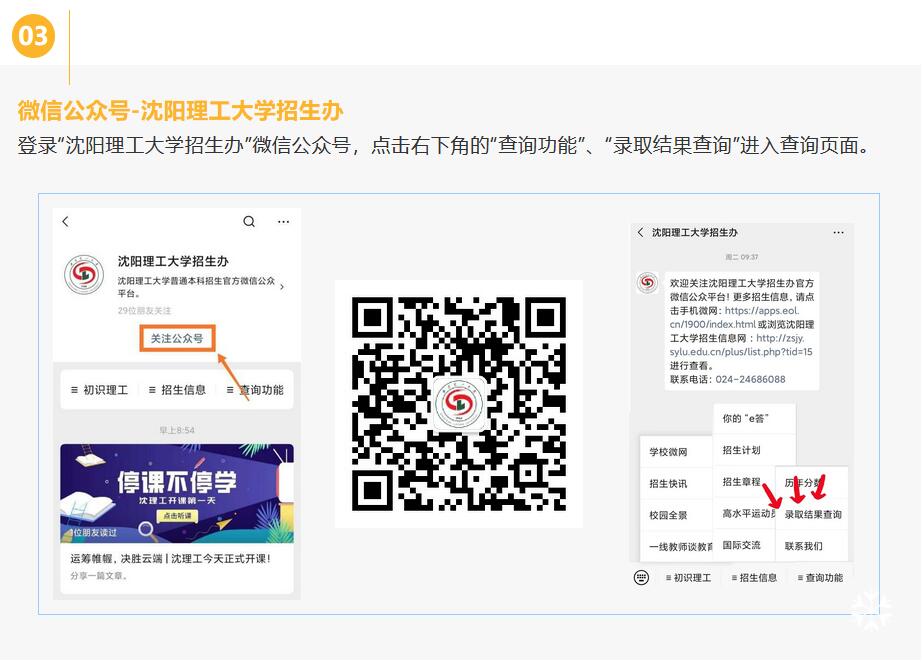The image size is (922, 662).
Task: Choose 招生章程 from the popup menu
Action: [744, 482]
